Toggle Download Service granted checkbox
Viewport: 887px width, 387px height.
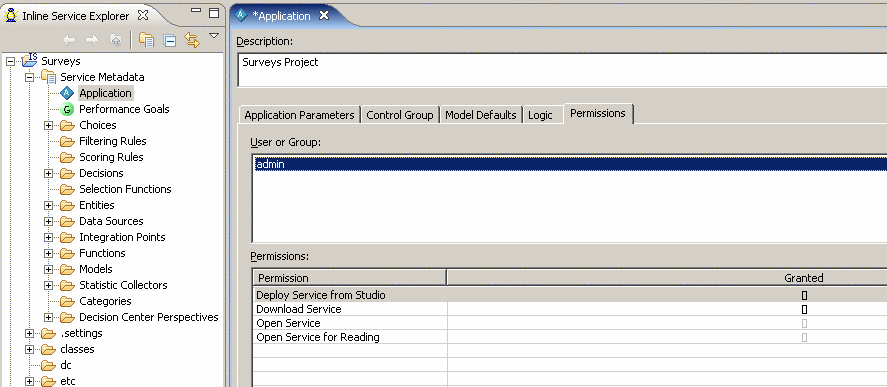pyautogui.click(x=804, y=309)
